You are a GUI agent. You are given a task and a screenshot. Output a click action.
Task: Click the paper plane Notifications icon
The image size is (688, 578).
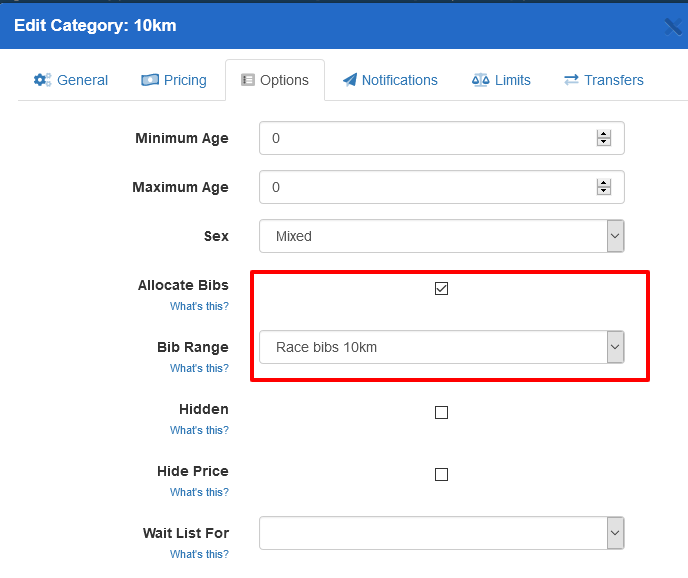point(349,80)
